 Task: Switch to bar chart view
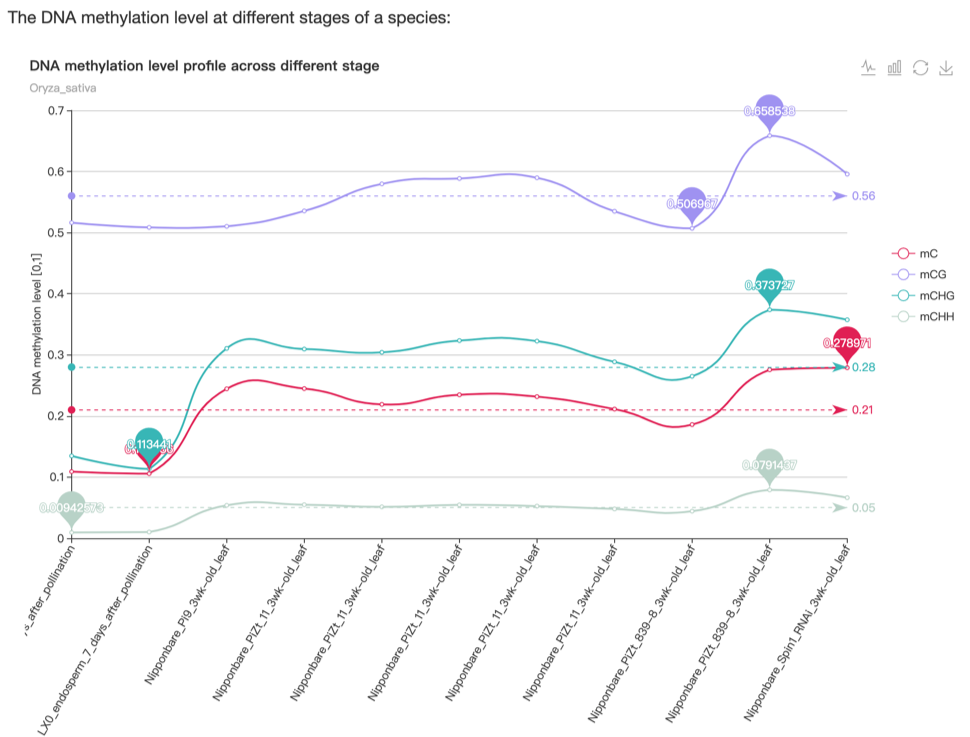point(895,67)
